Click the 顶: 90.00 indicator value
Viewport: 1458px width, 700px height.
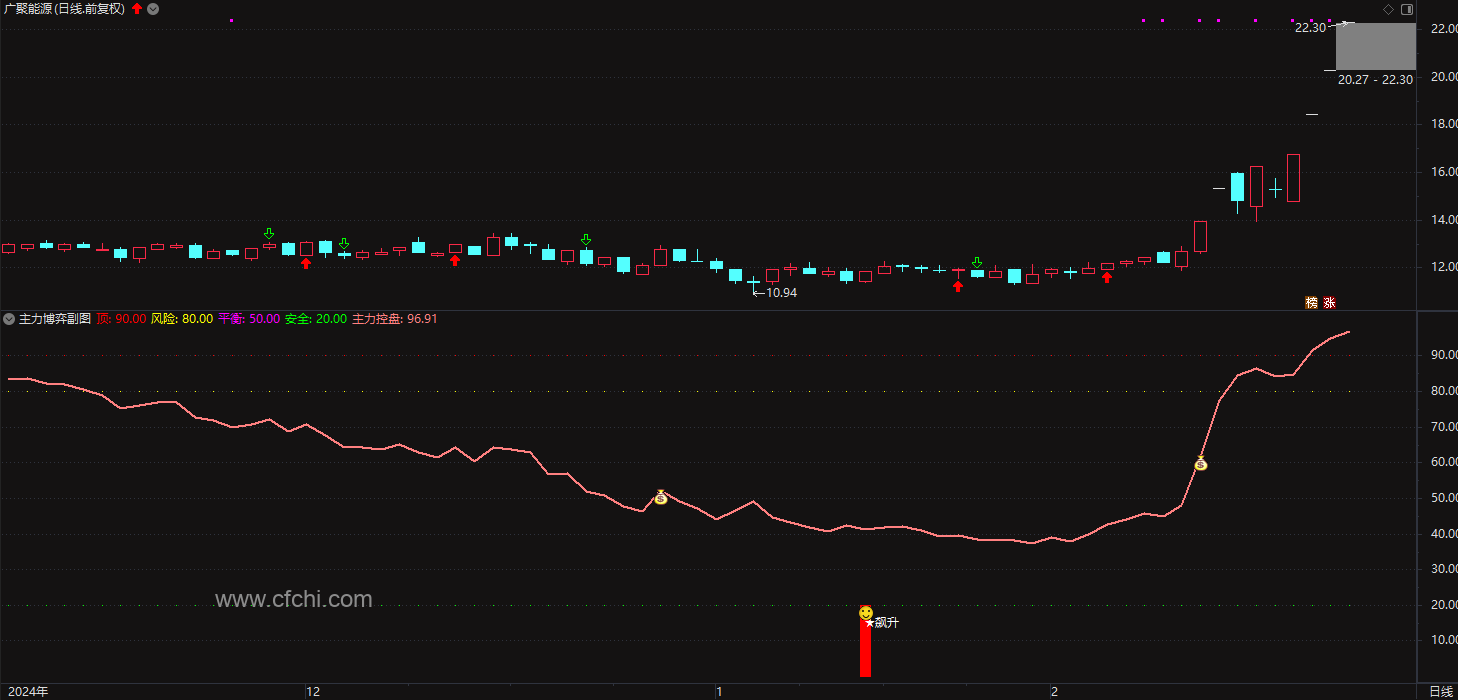[121, 319]
